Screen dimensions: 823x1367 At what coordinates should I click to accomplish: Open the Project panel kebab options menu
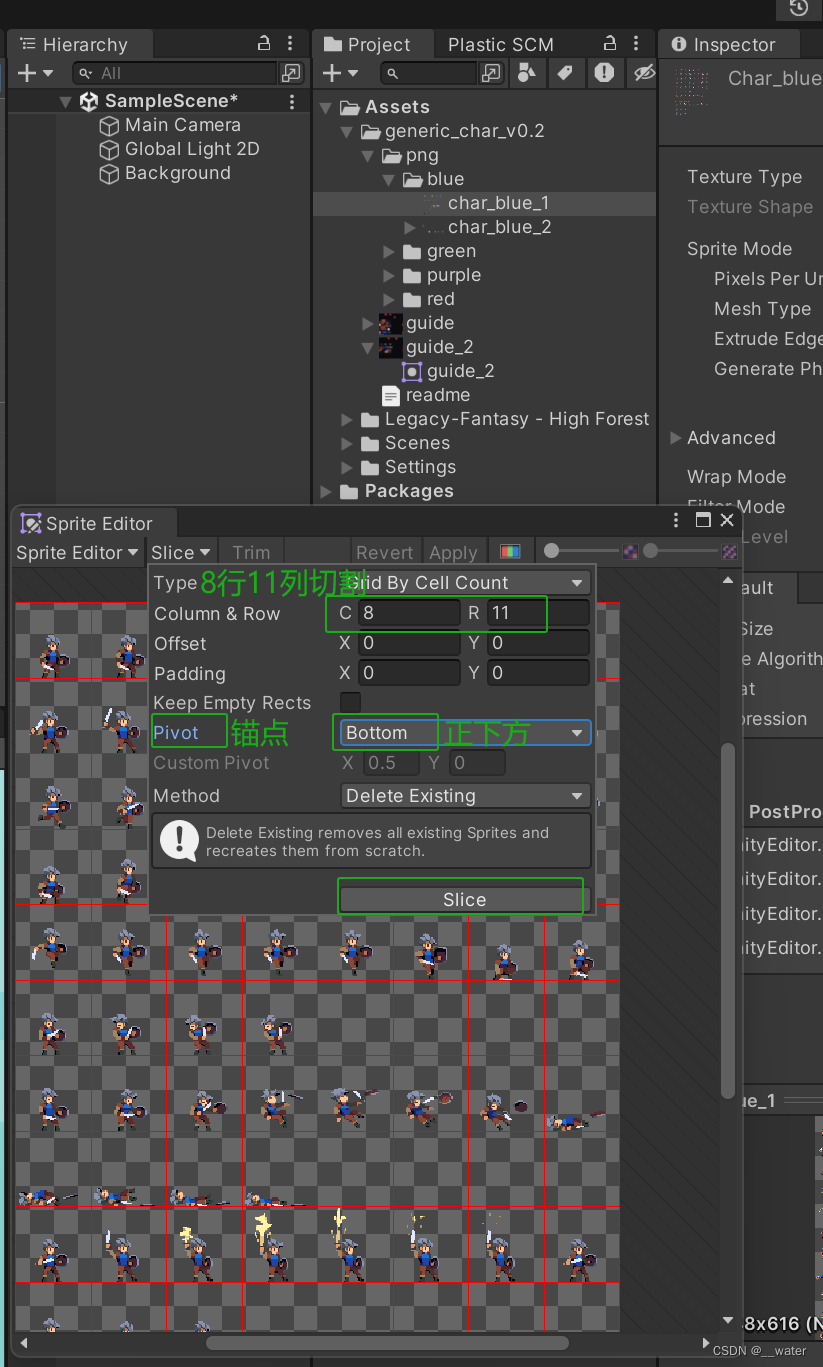(x=637, y=44)
